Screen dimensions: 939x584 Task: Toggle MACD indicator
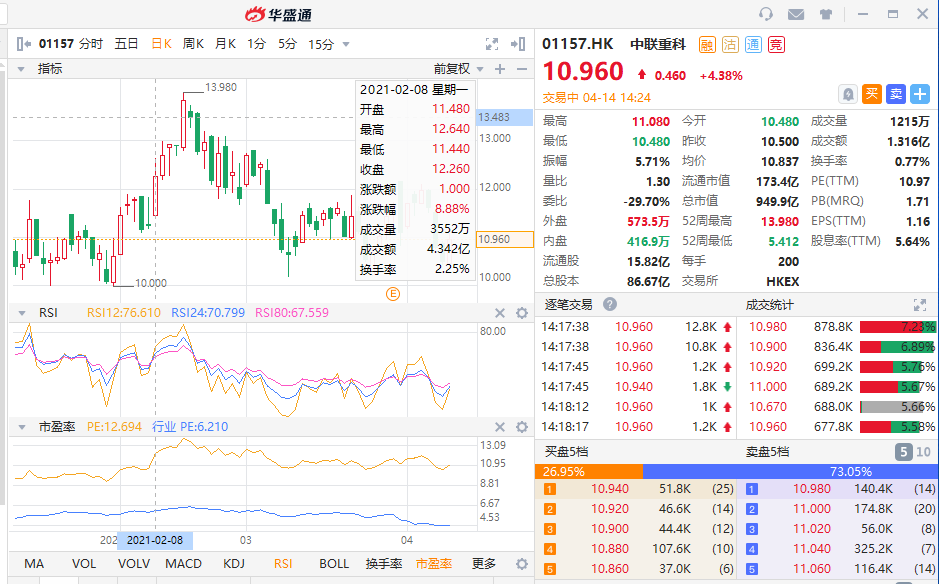pos(183,564)
